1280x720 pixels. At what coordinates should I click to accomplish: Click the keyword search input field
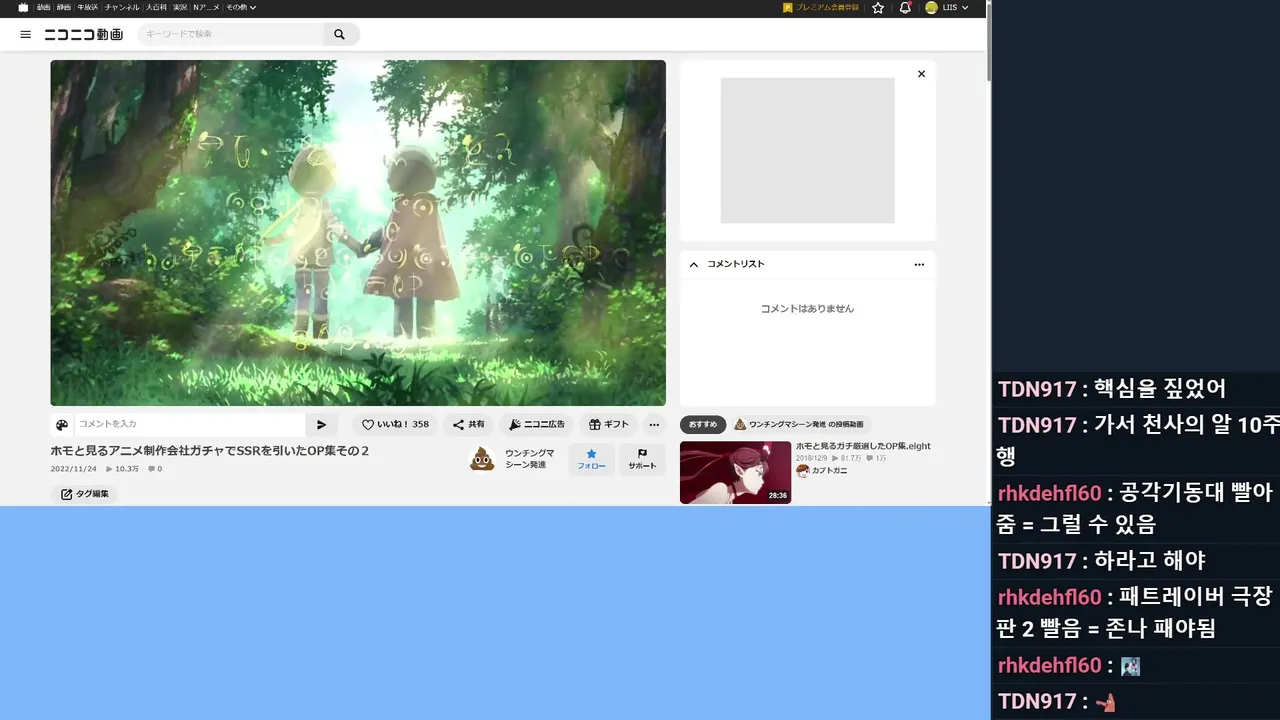pos(231,34)
